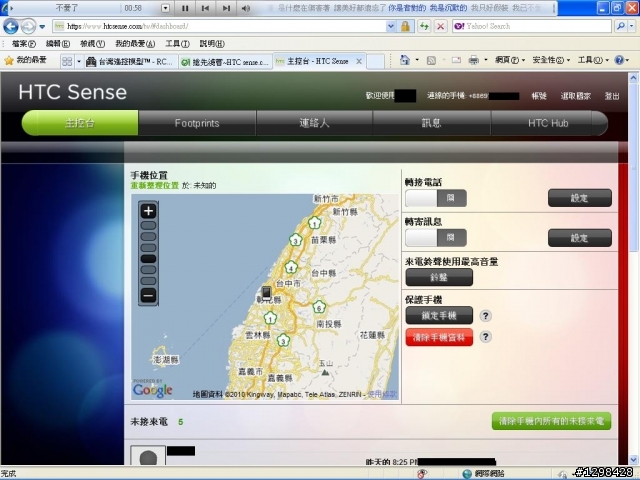Click 帳號 account link

pos(539,96)
